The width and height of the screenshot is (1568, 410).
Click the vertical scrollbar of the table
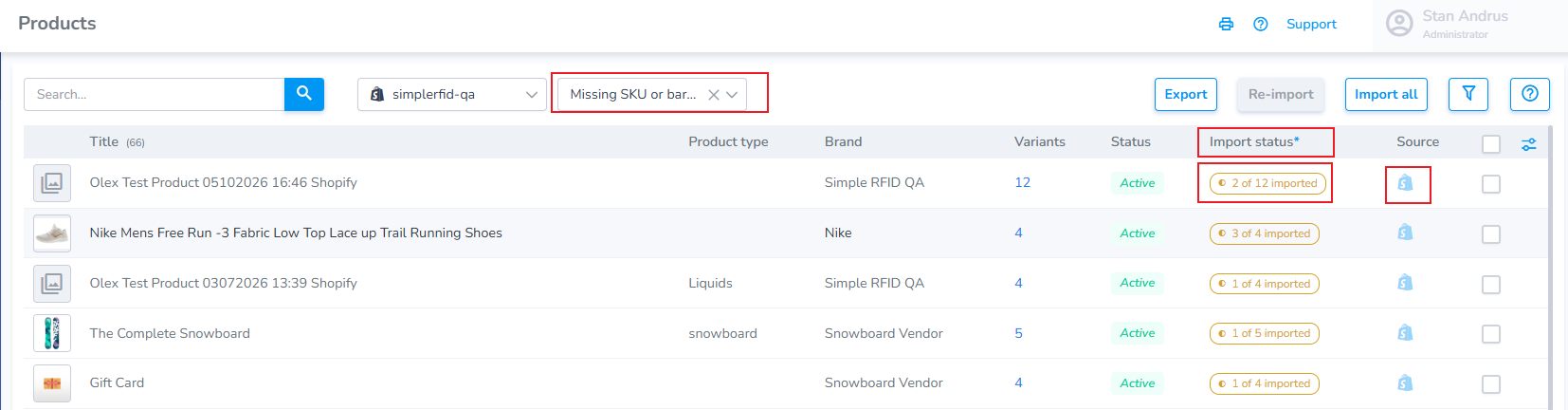pos(1552,268)
